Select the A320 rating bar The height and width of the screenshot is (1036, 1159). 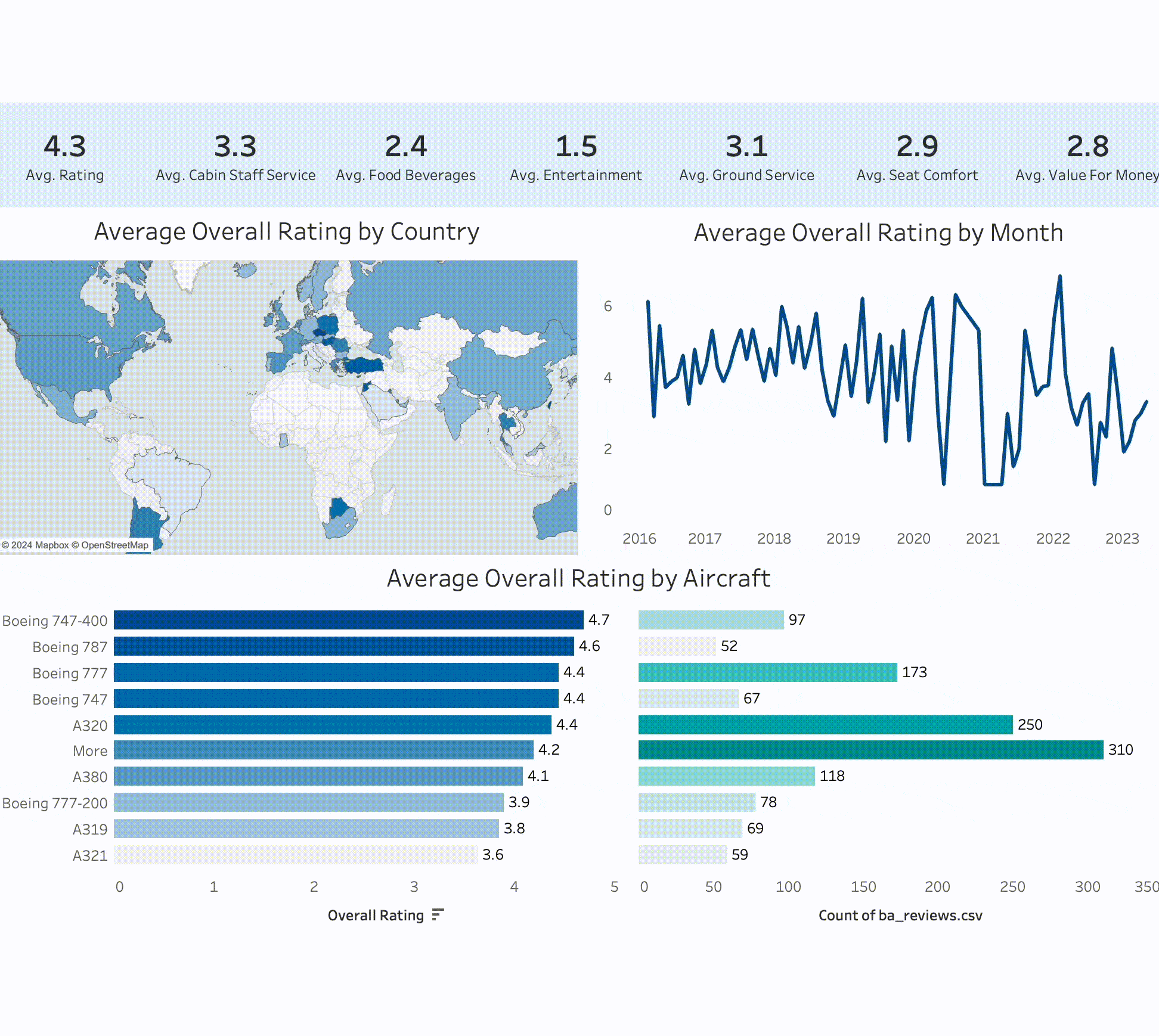click(x=333, y=725)
